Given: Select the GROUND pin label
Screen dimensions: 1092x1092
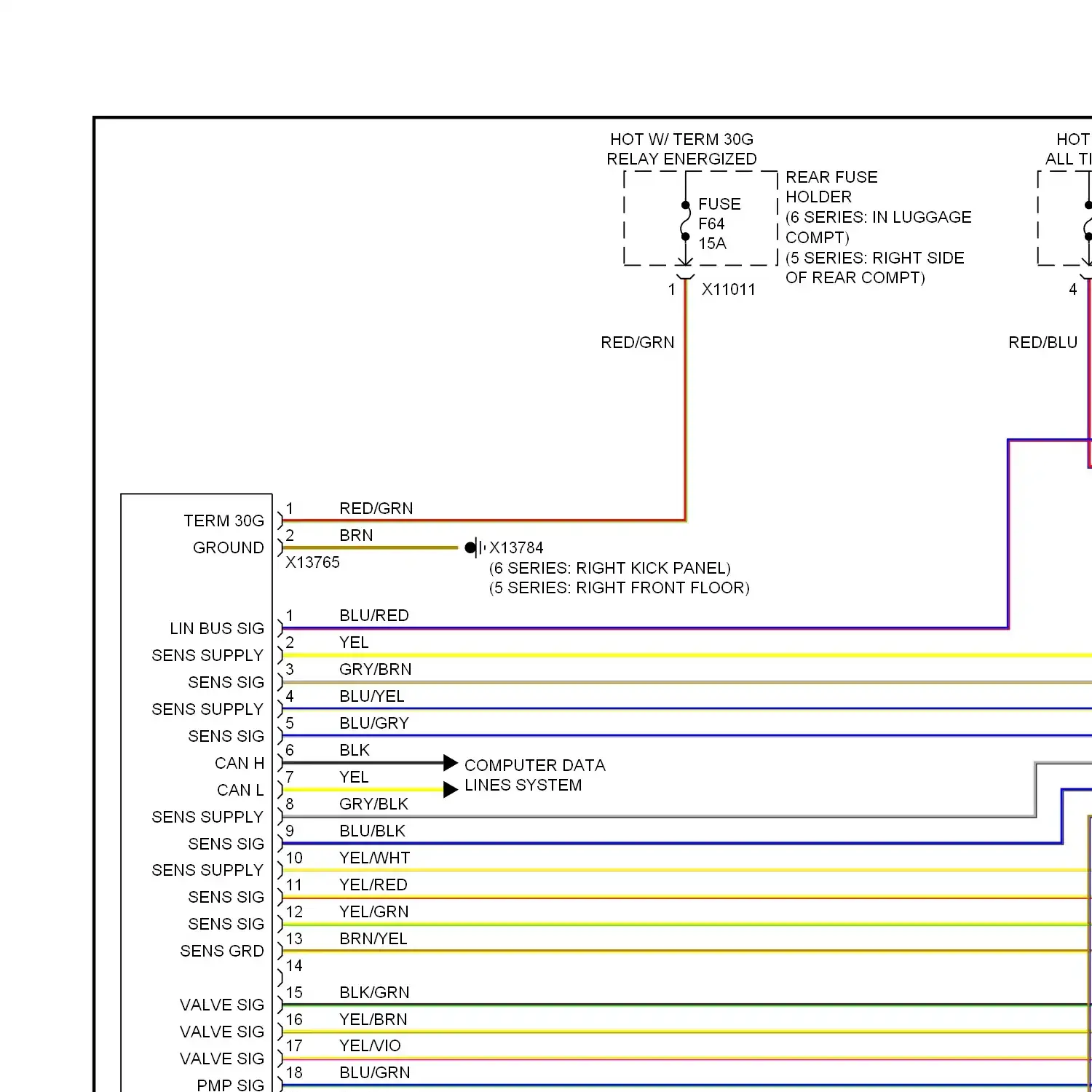Looking at the screenshot, I should [228, 547].
